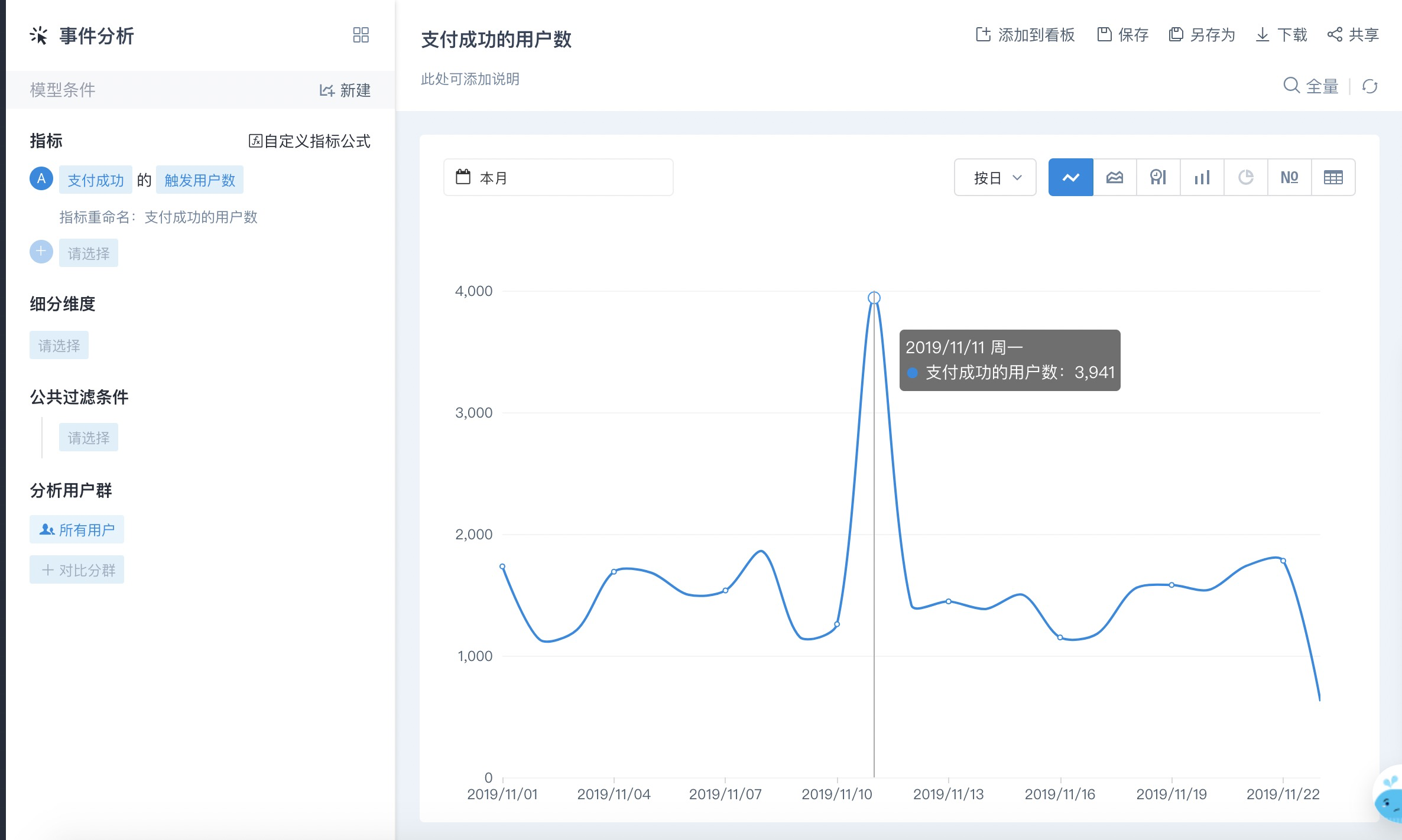
Task: Click 添加到看板 add to dashboard
Action: pyautogui.click(x=1025, y=35)
